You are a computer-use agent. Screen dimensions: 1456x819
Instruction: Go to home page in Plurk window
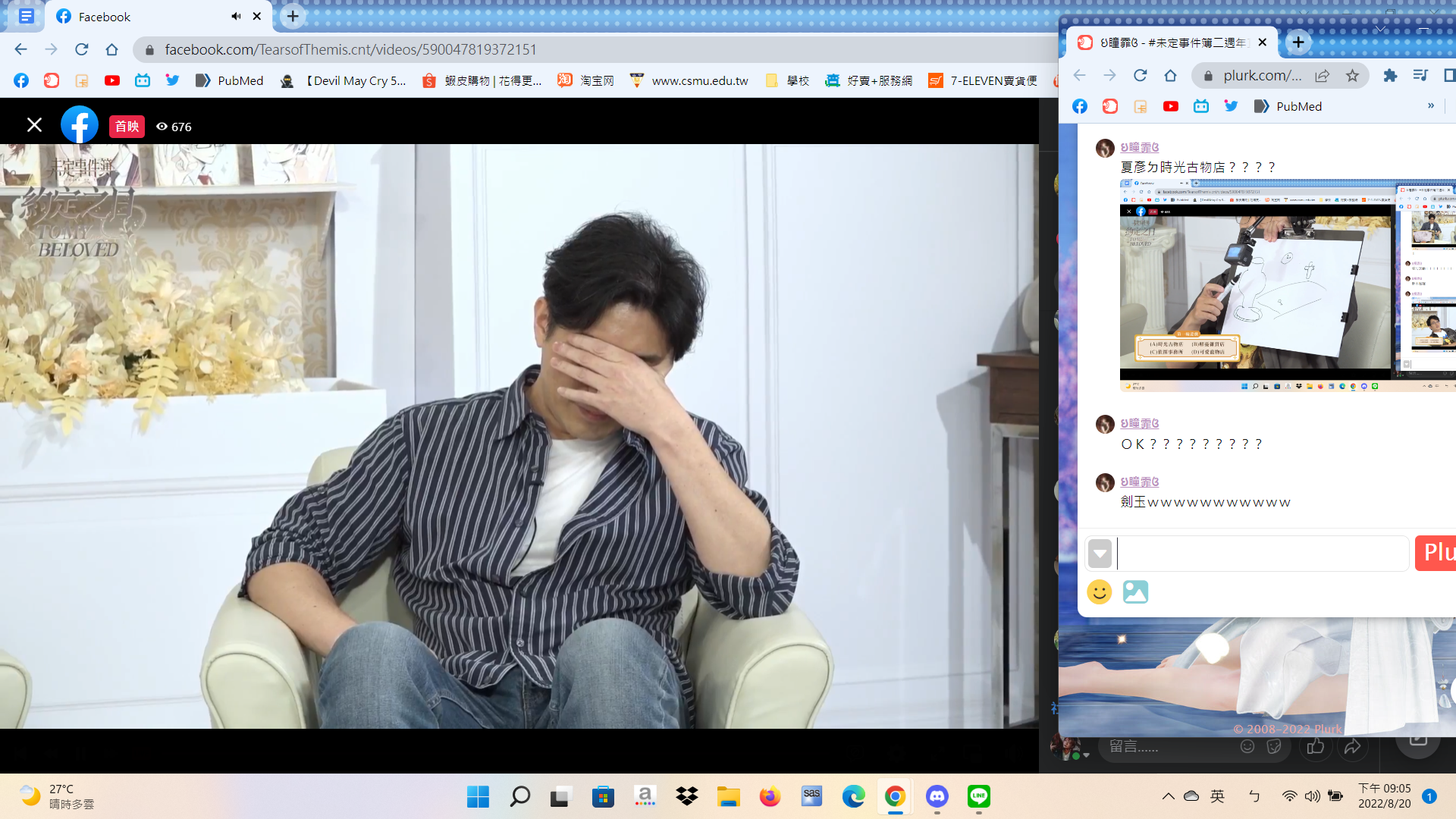pos(1170,75)
